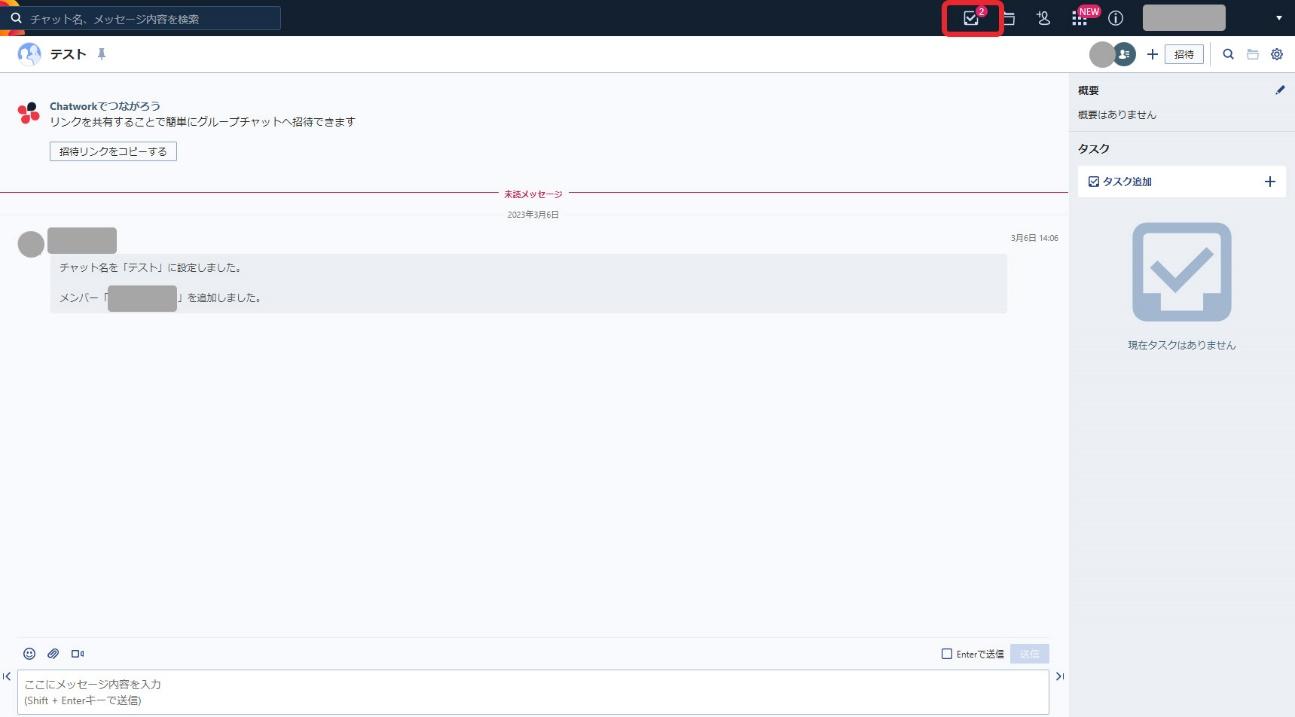Screen dimensions: 1295x717
Task: Attach a file with the paperclip icon
Action: pyautogui.click(x=53, y=654)
